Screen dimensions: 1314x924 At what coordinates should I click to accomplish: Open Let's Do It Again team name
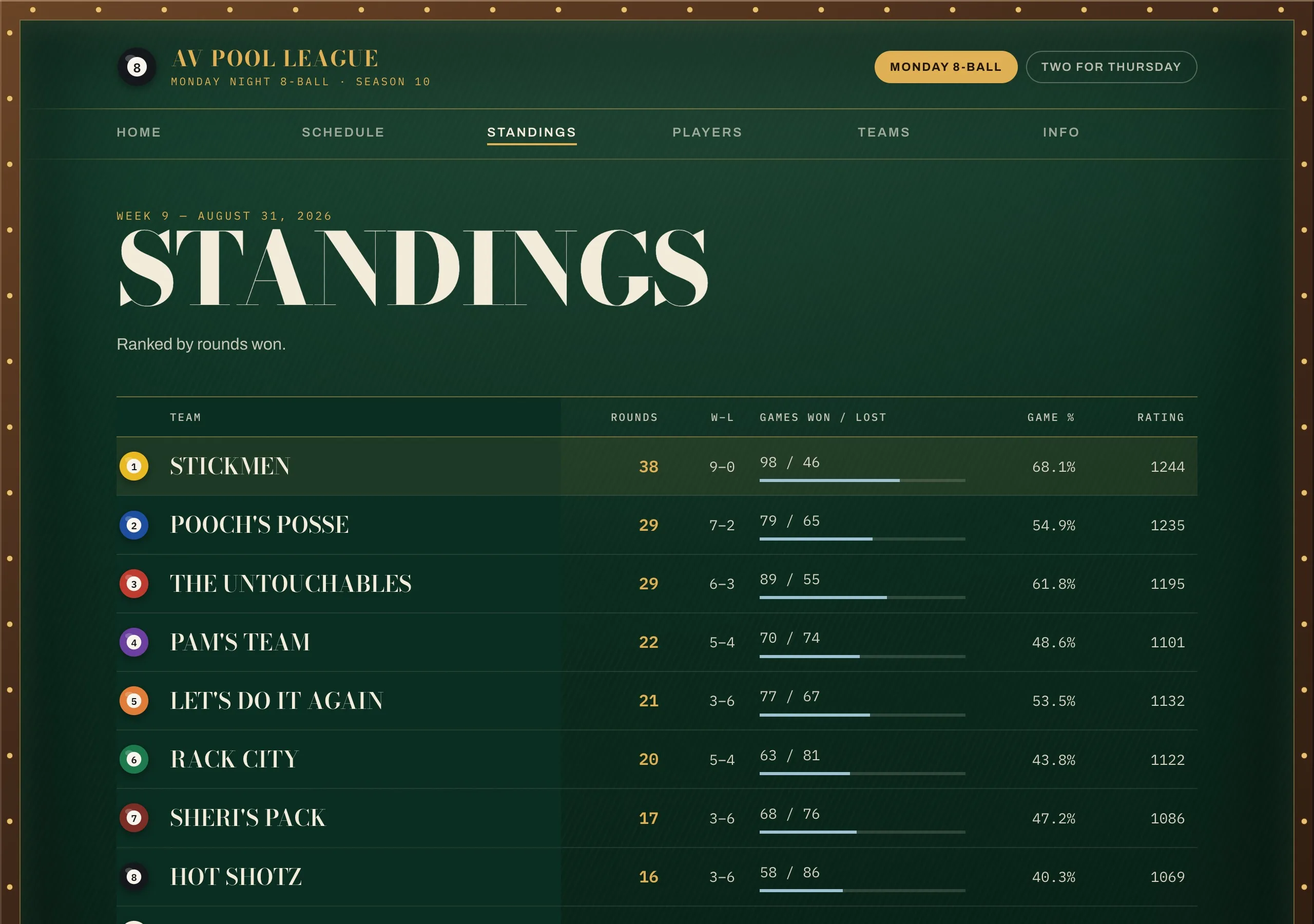click(277, 701)
